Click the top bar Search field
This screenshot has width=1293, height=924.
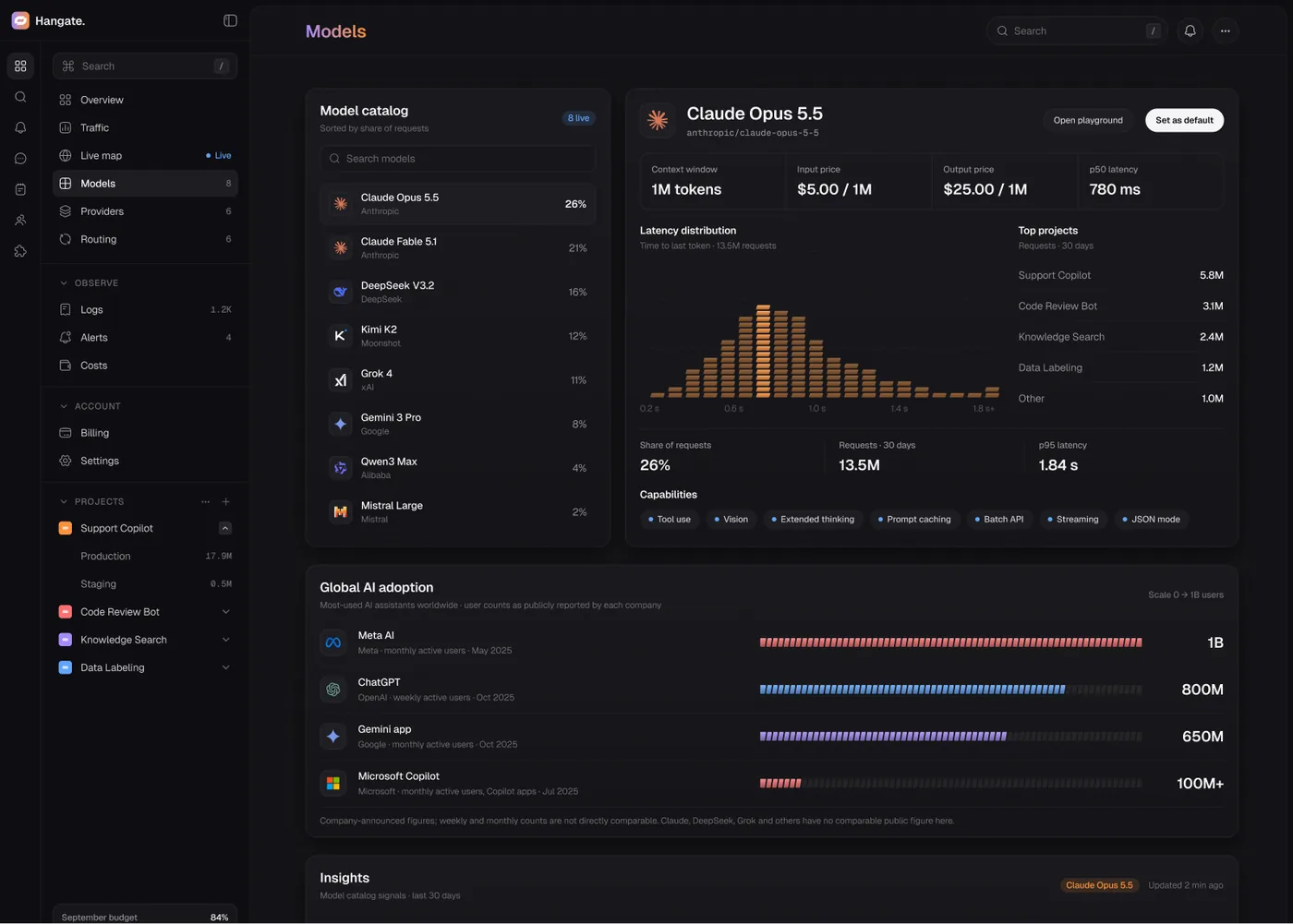coord(1077,30)
